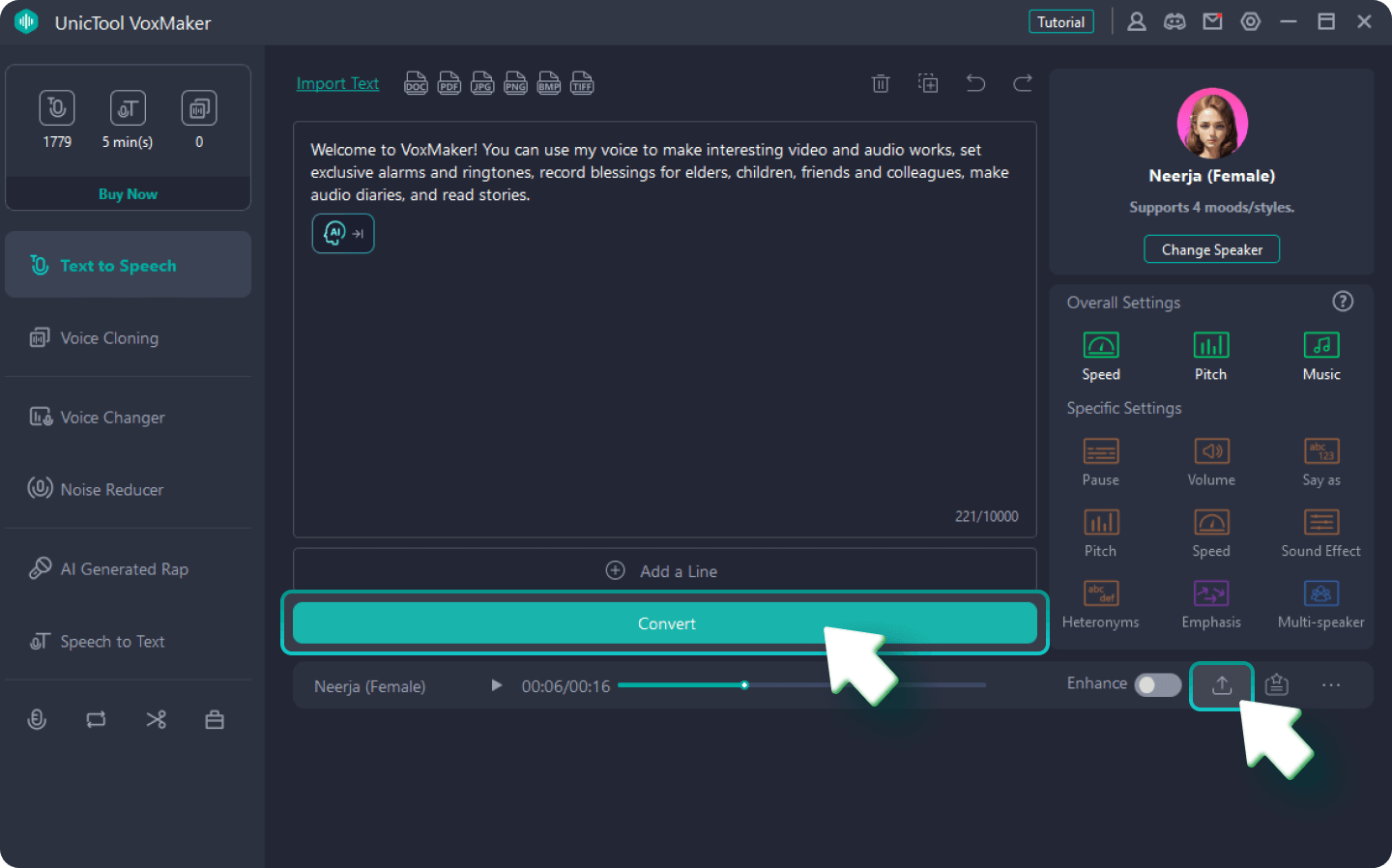Click the characters remaining icon showing 1779
This screenshot has width=1392, height=868.
click(x=57, y=107)
